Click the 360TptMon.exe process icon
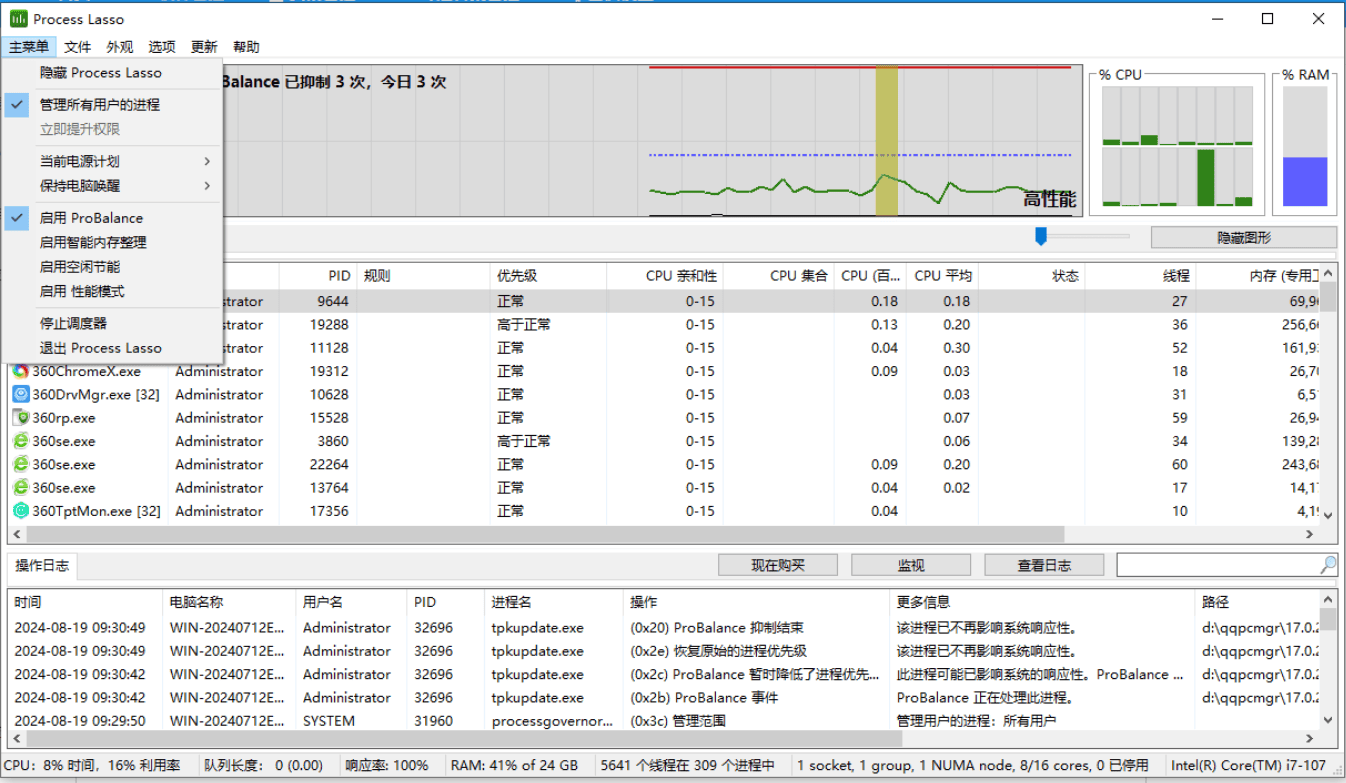Image resolution: width=1346 pixels, height=783 pixels. tap(21, 511)
